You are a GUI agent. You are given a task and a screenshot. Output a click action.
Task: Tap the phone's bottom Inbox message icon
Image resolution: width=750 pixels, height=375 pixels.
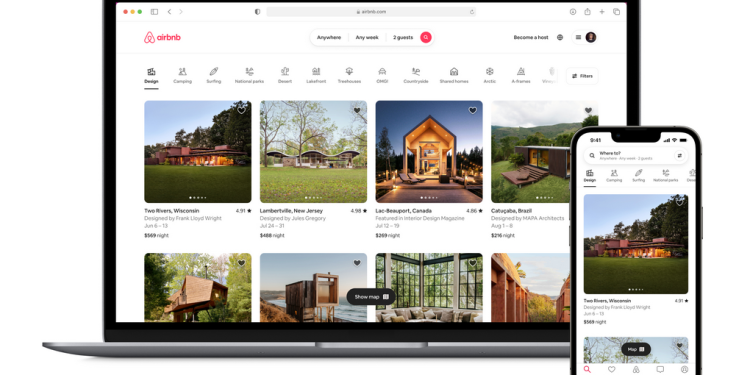coord(660,369)
